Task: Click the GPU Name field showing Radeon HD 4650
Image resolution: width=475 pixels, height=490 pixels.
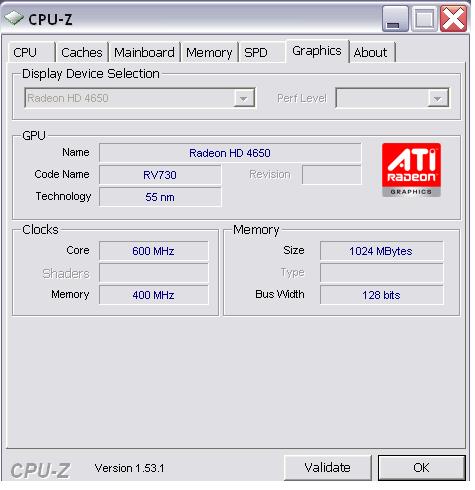Action: click(230, 153)
